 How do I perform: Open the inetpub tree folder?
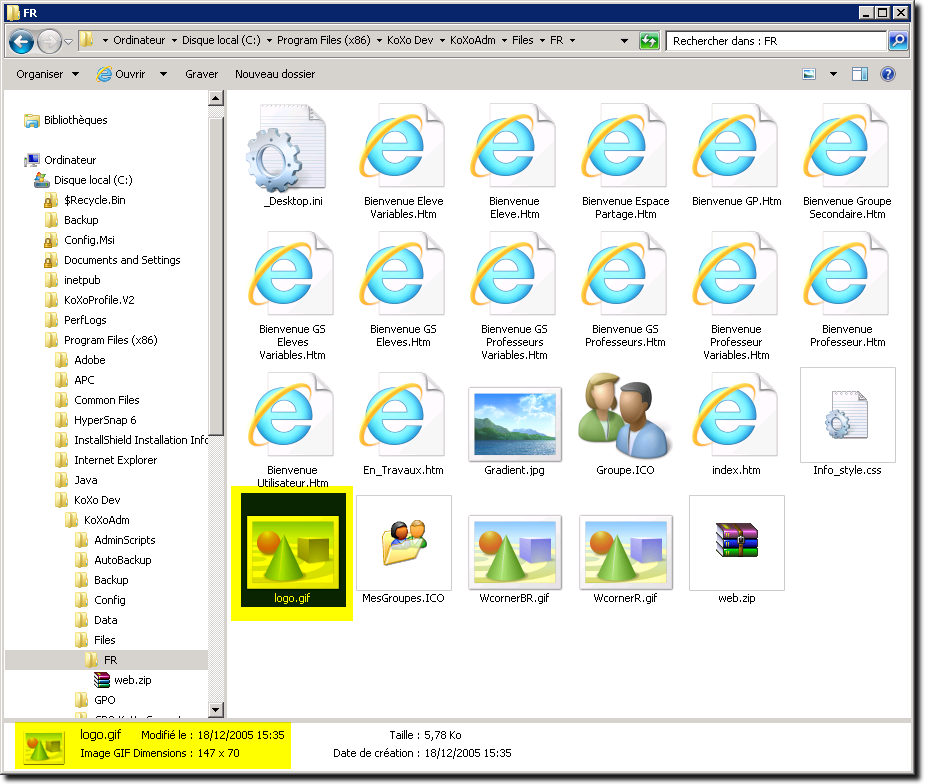[82, 280]
